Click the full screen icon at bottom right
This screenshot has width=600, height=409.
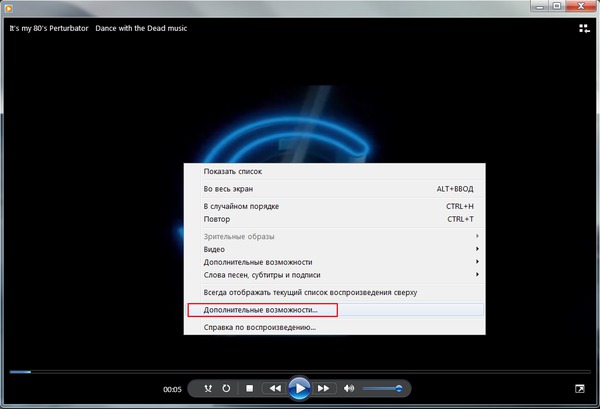pyautogui.click(x=580, y=388)
